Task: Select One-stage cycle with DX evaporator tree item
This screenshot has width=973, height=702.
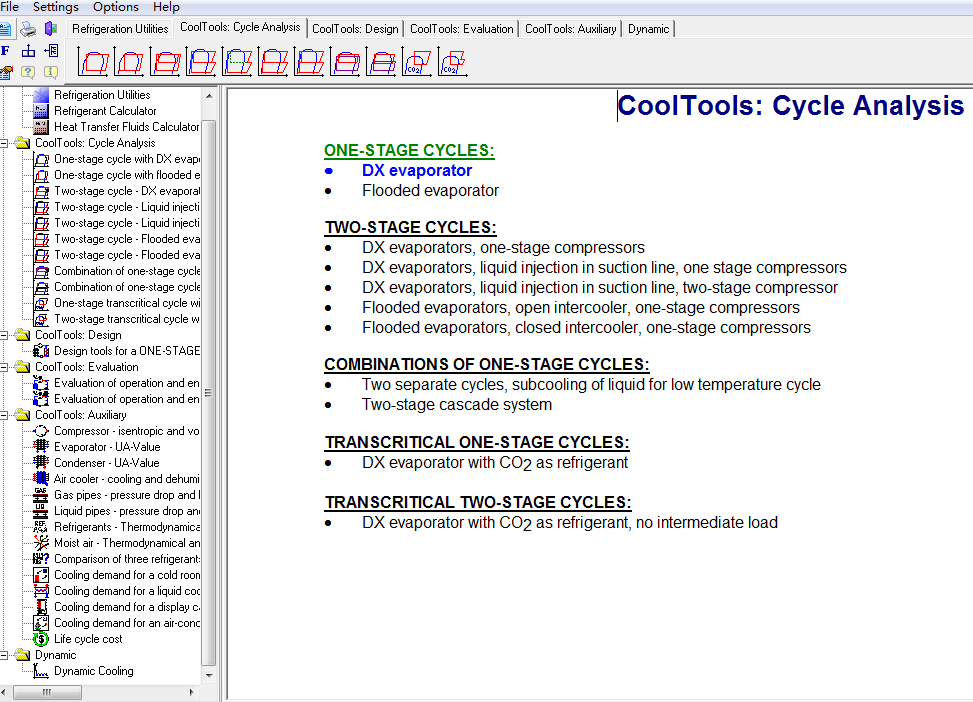Action: pos(127,159)
